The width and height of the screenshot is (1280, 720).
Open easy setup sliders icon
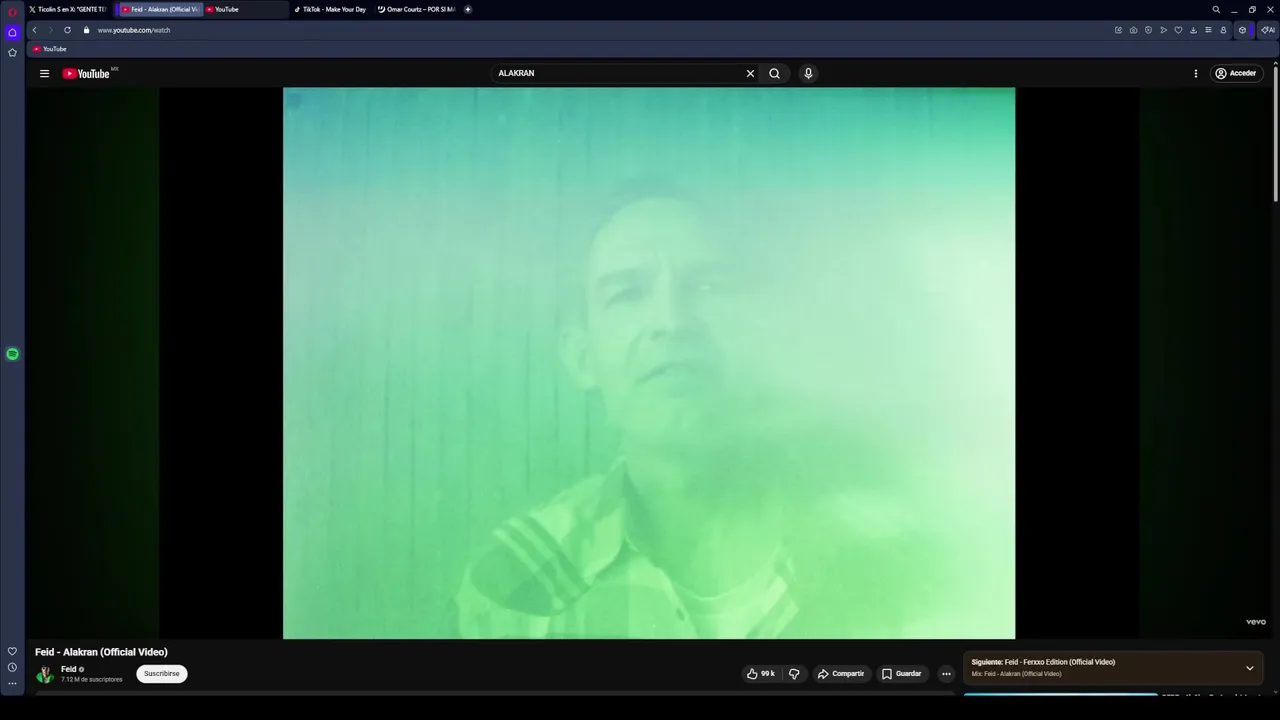tap(1208, 30)
